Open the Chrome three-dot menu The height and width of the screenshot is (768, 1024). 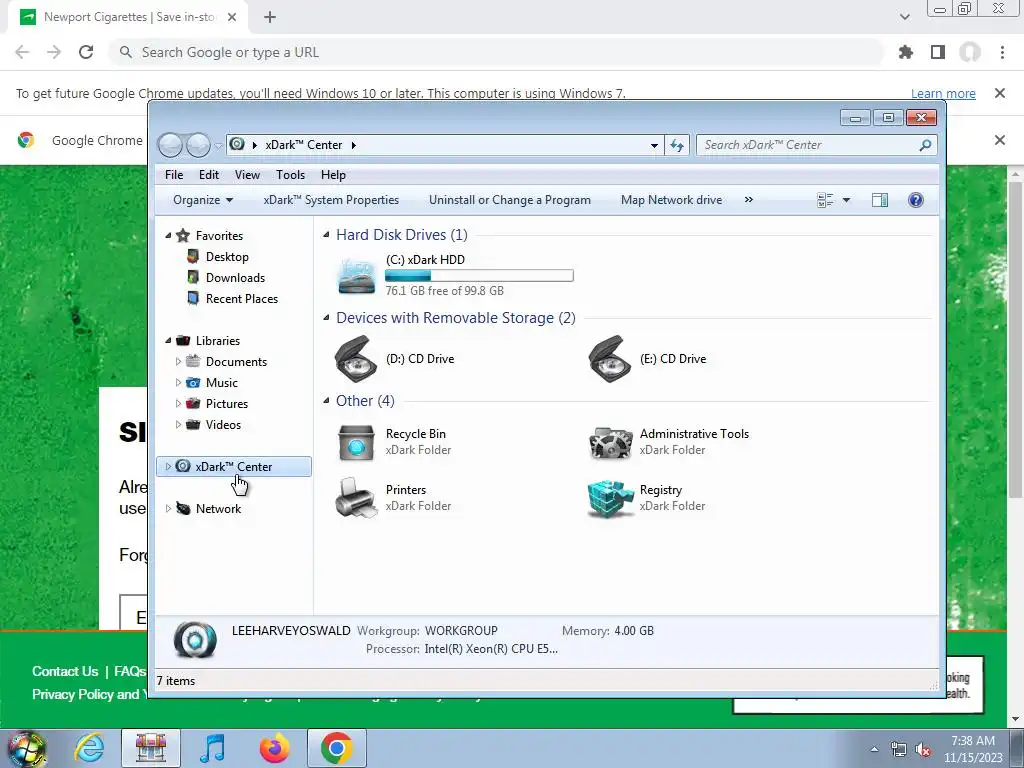pos(1002,52)
